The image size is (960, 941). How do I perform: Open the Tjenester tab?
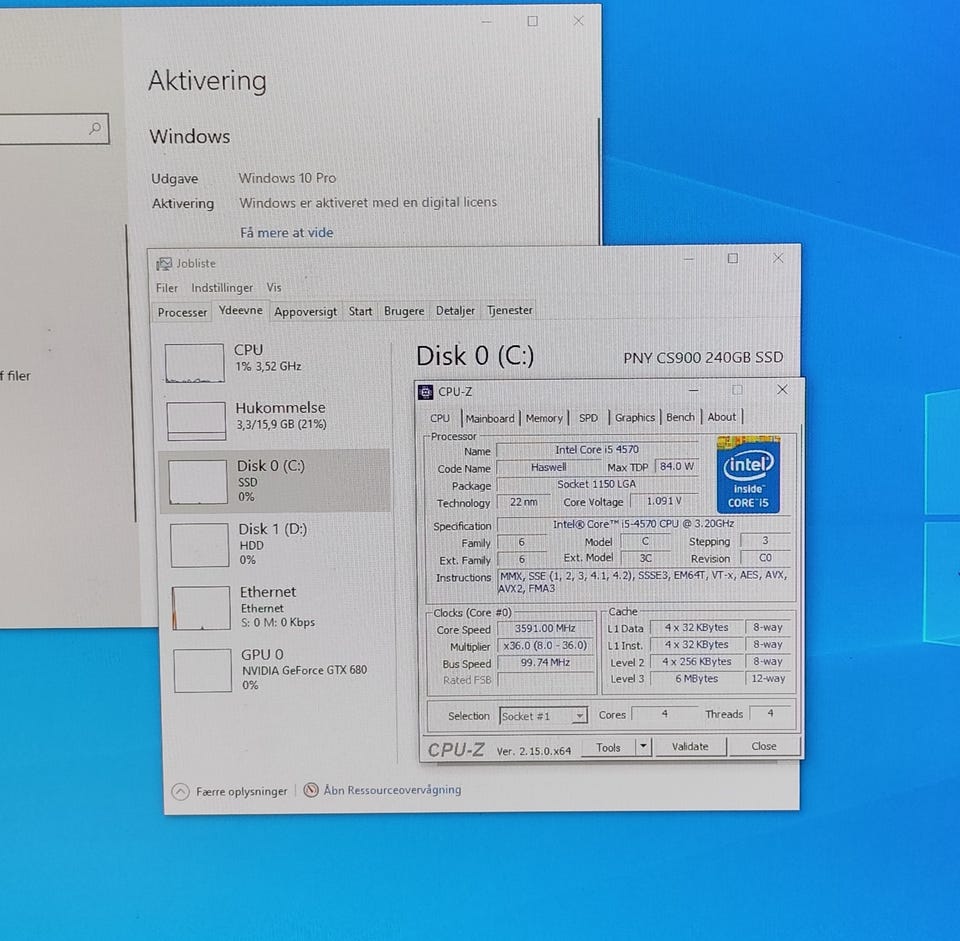click(x=509, y=310)
